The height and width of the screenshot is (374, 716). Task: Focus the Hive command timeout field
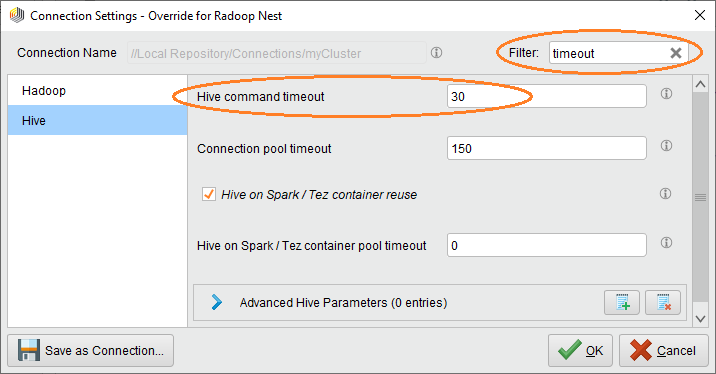click(547, 96)
